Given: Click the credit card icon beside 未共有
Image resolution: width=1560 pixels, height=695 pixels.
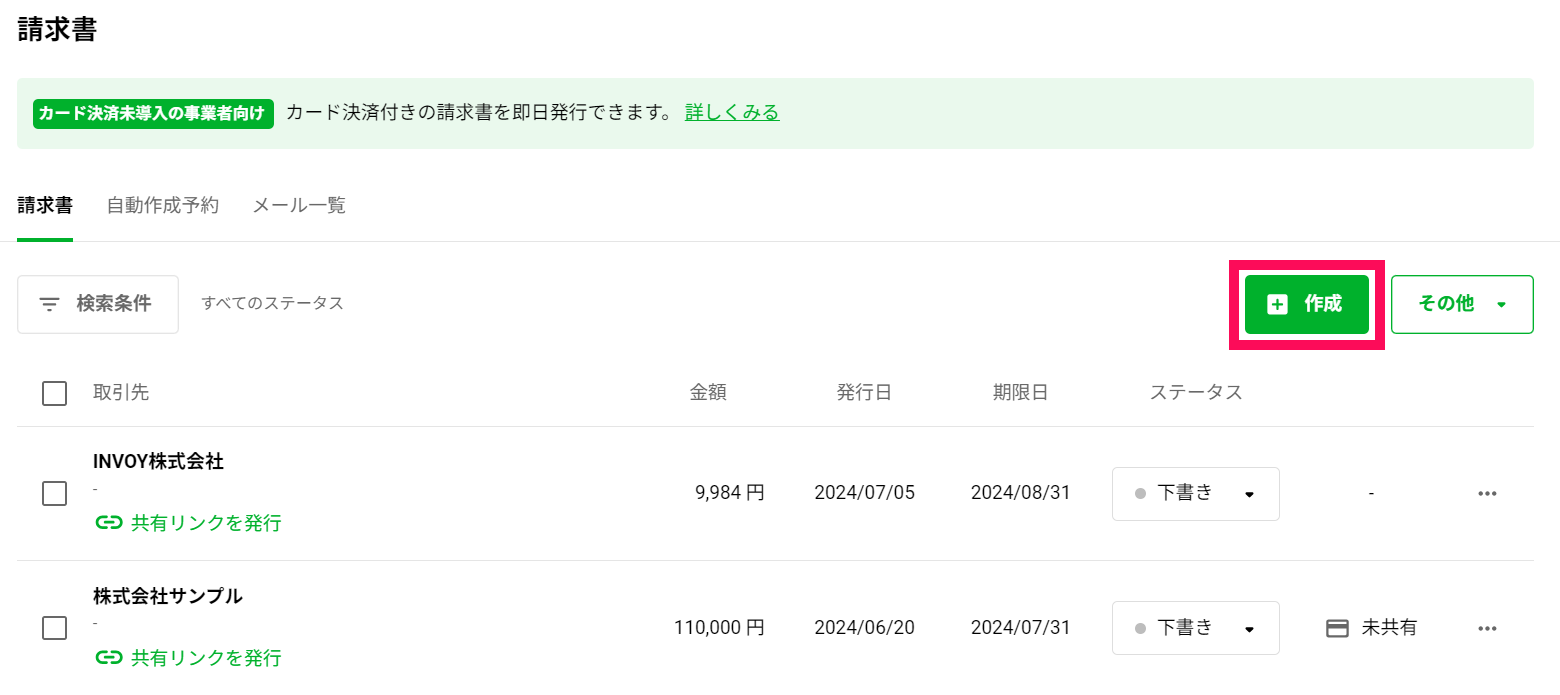Looking at the screenshot, I should 1337,628.
